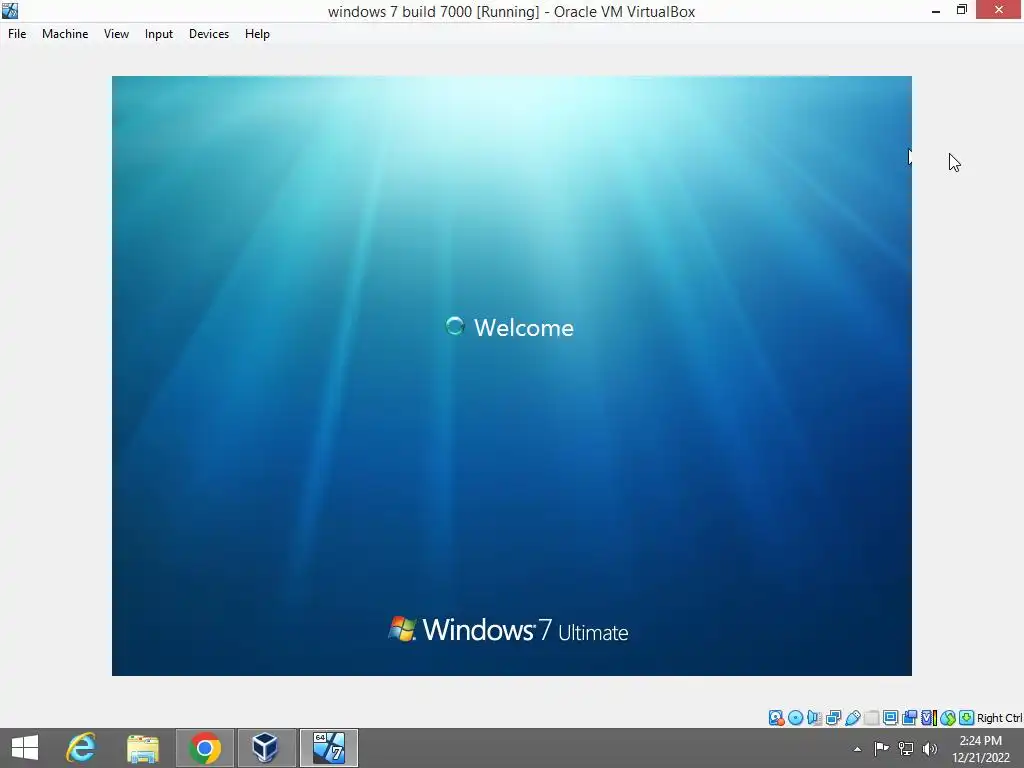Click the audio indicator icon in status bar
The width and height of the screenshot is (1024, 768).
click(x=814, y=718)
